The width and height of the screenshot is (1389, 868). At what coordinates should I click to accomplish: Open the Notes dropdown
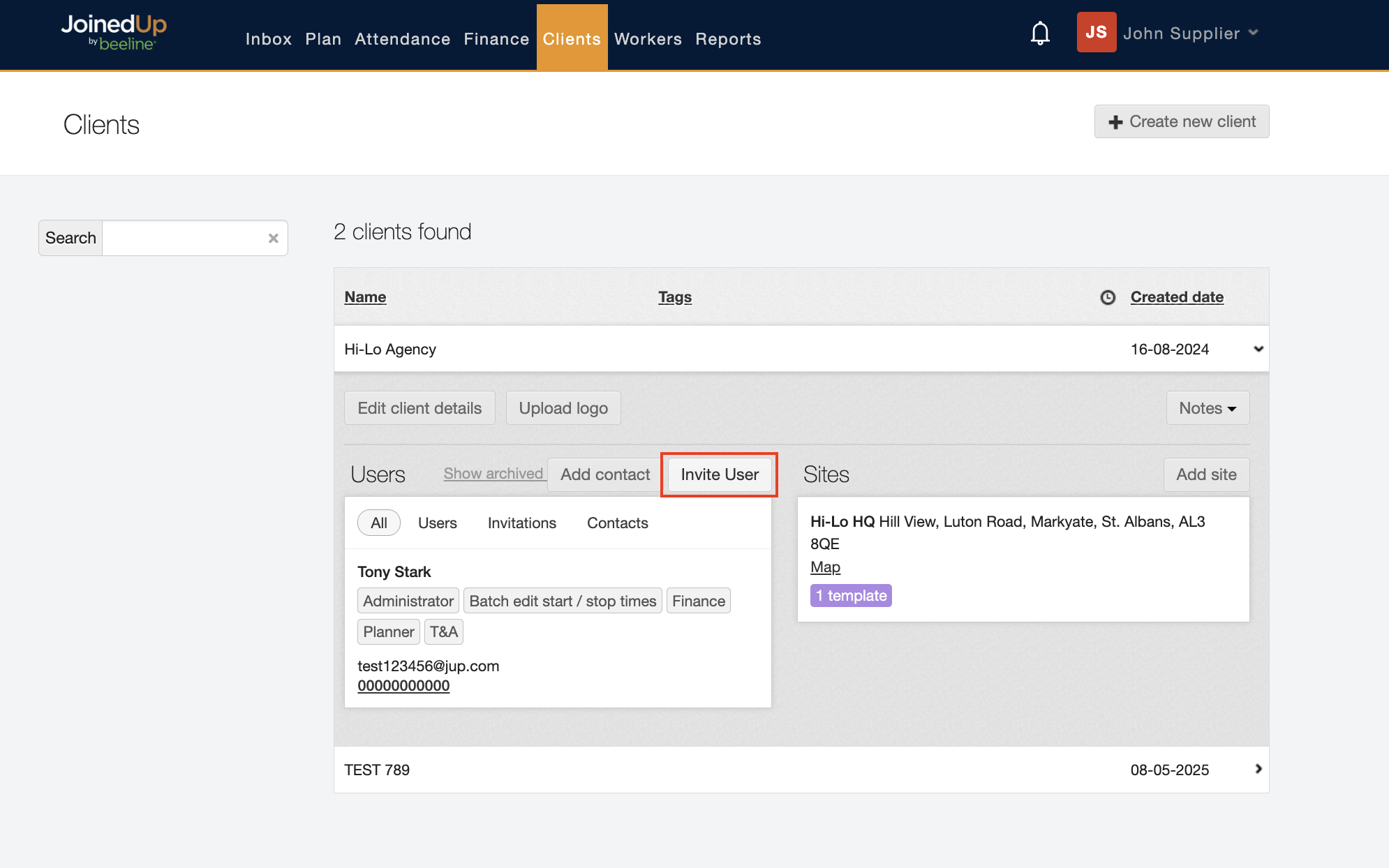point(1208,408)
